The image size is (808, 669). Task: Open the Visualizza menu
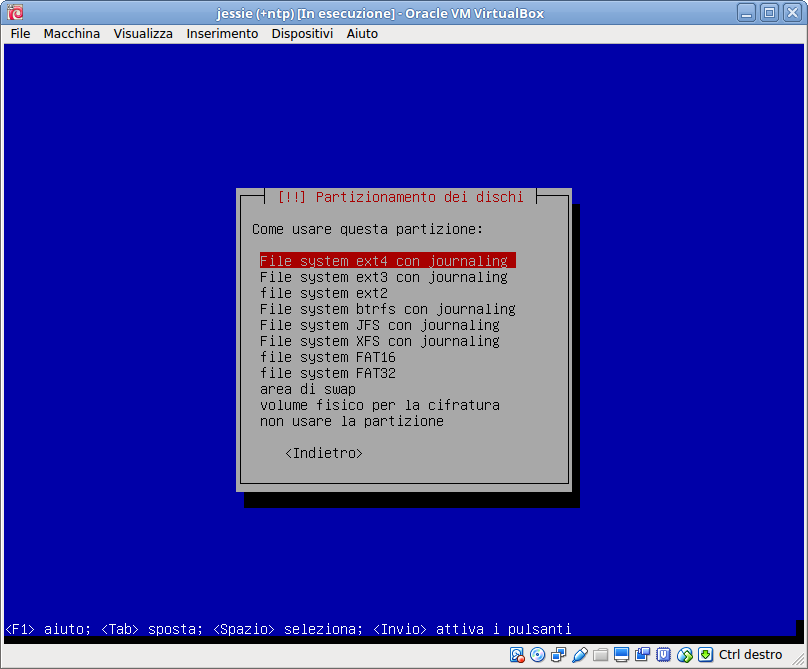tap(143, 34)
